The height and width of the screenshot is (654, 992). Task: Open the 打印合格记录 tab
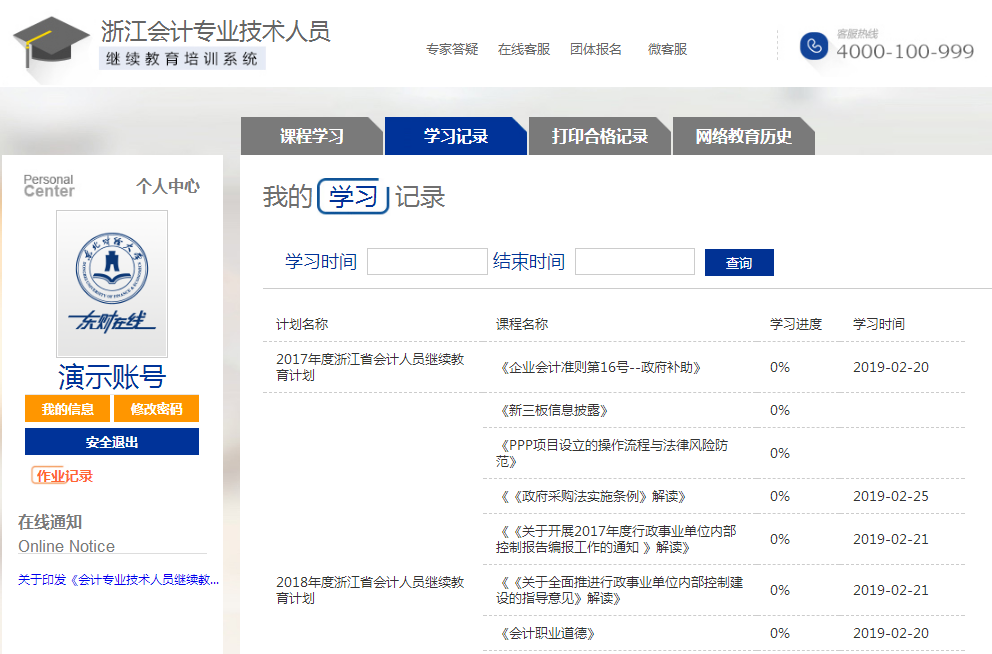coord(600,137)
